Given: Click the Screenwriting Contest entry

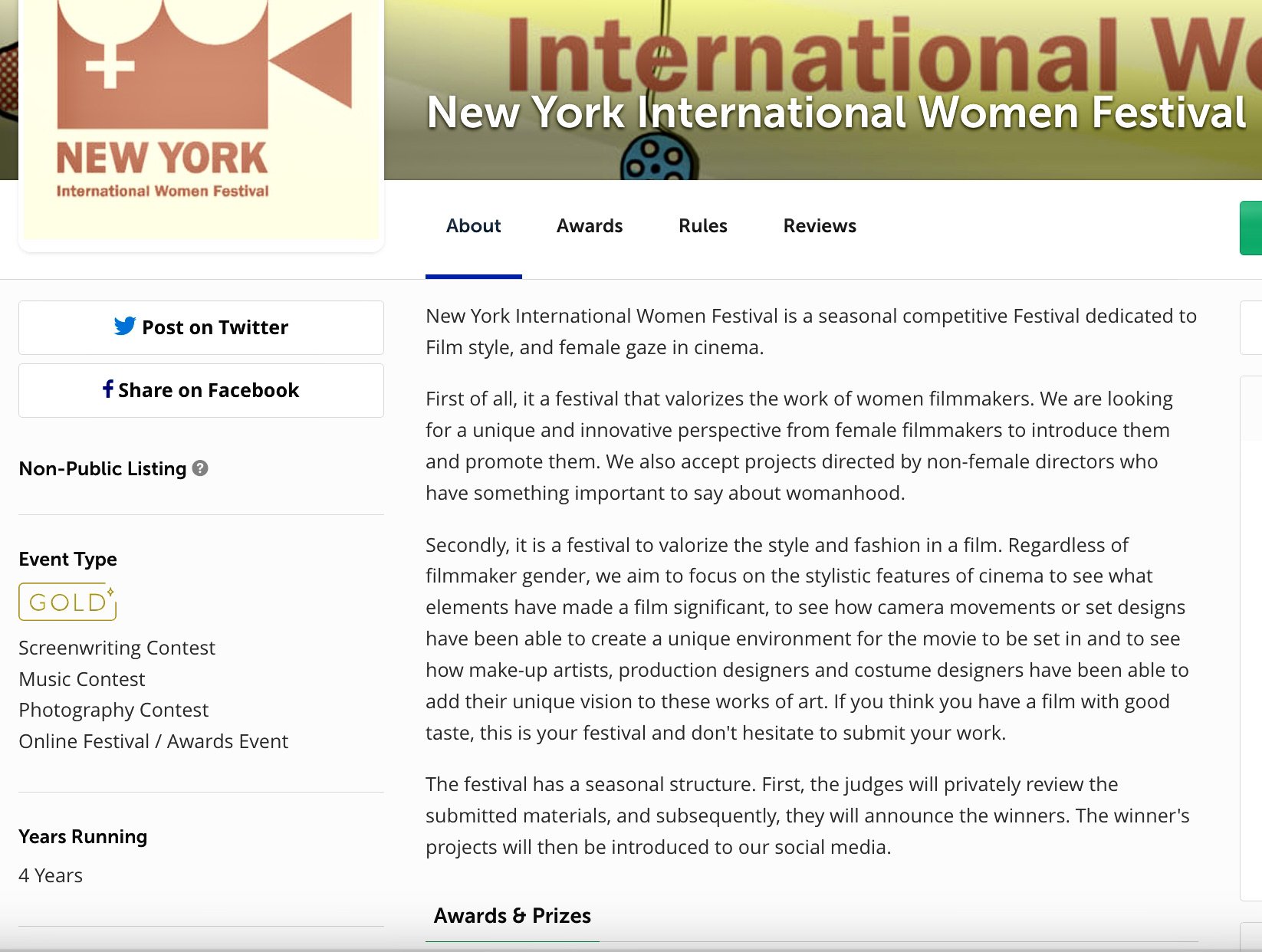Looking at the screenshot, I should [117, 648].
